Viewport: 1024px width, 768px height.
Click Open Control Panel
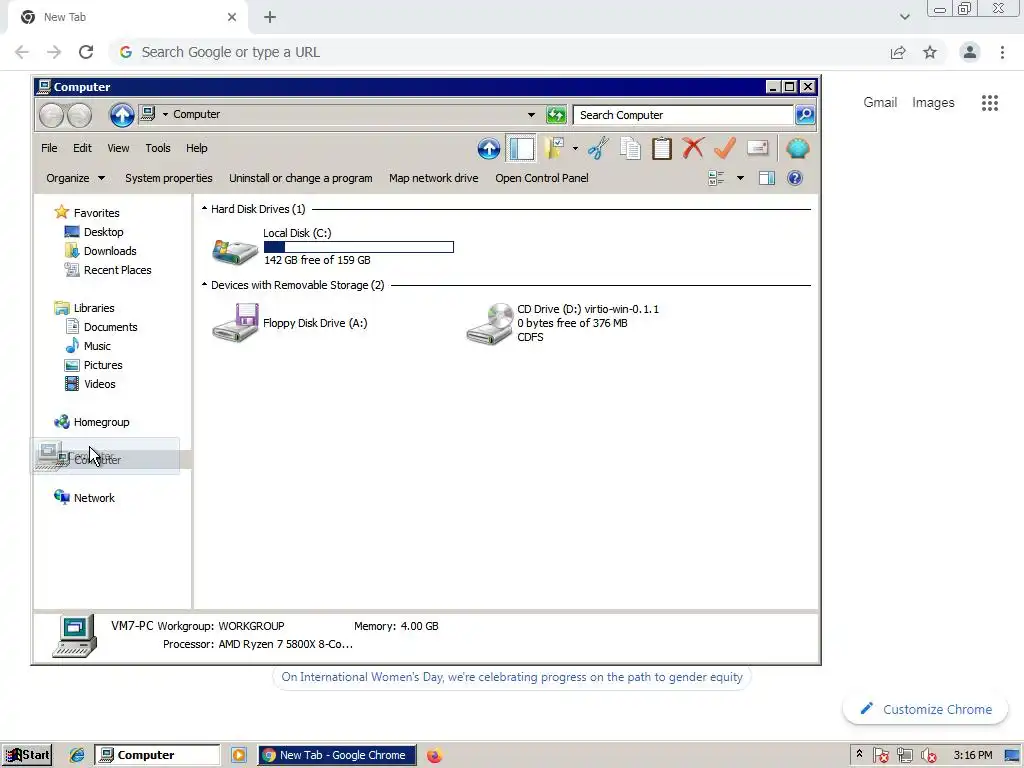click(x=541, y=178)
